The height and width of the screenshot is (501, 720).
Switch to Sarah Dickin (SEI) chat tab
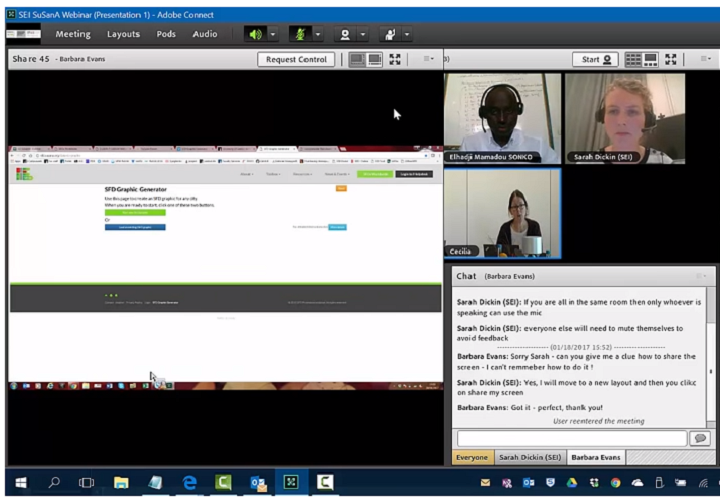point(530,457)
